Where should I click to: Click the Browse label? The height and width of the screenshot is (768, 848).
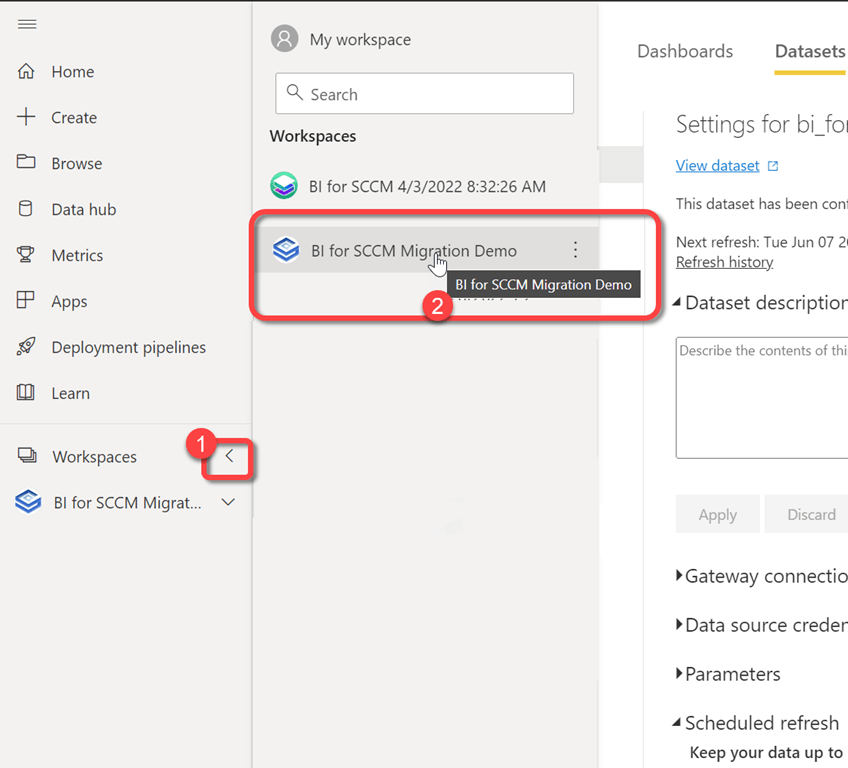(77, 164)
